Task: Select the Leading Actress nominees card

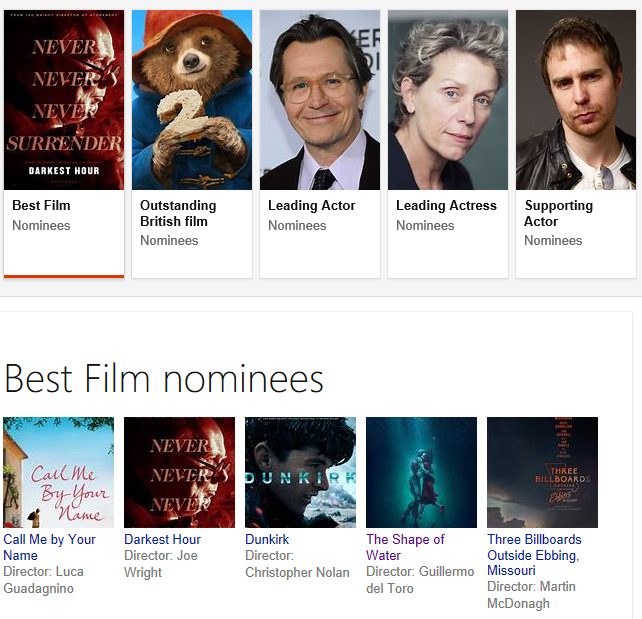Action: click(448, 144)
